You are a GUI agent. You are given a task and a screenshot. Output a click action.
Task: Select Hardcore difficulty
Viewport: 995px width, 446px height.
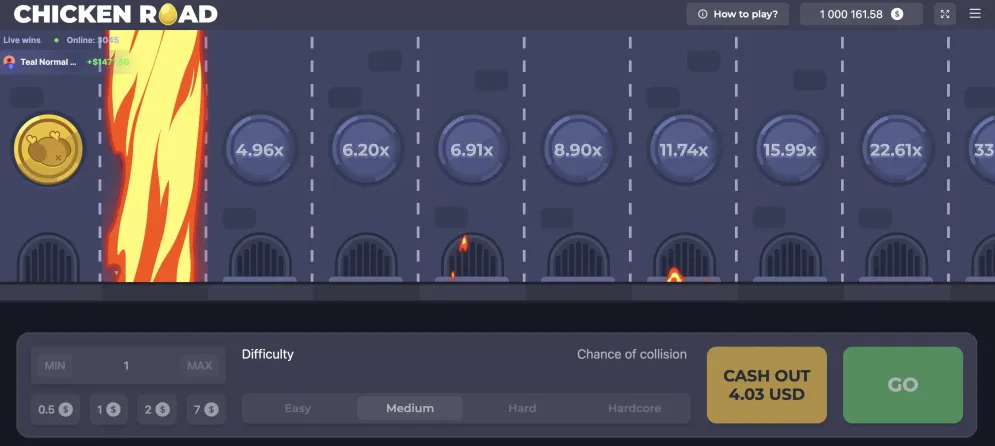click(635, 408)
